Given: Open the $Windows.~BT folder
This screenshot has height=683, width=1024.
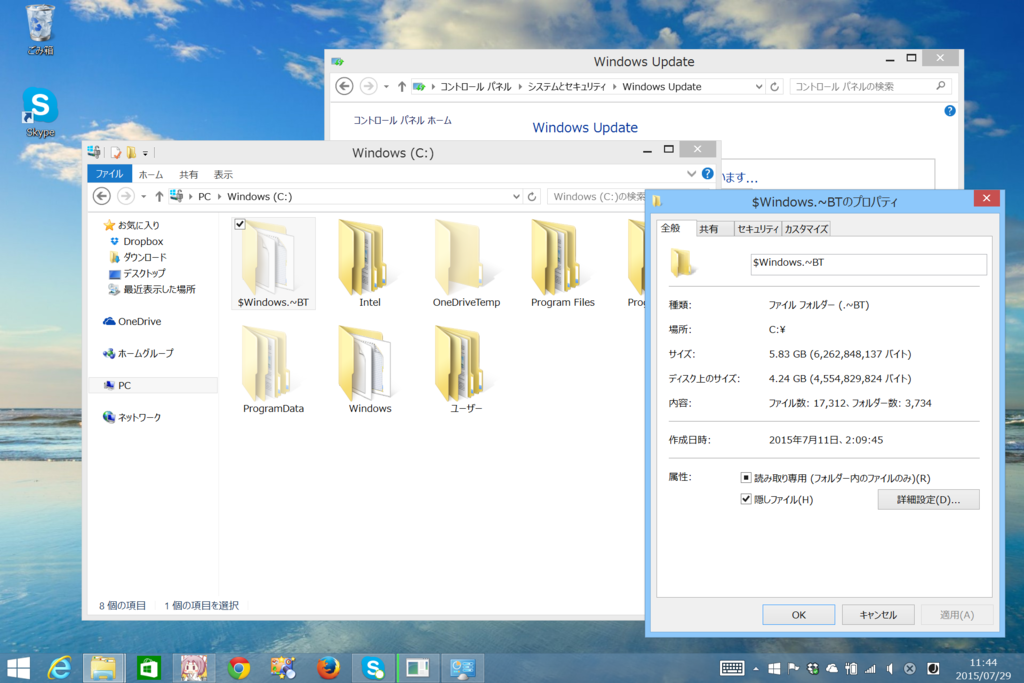Looking at the screenshot, I should point(273,264).
